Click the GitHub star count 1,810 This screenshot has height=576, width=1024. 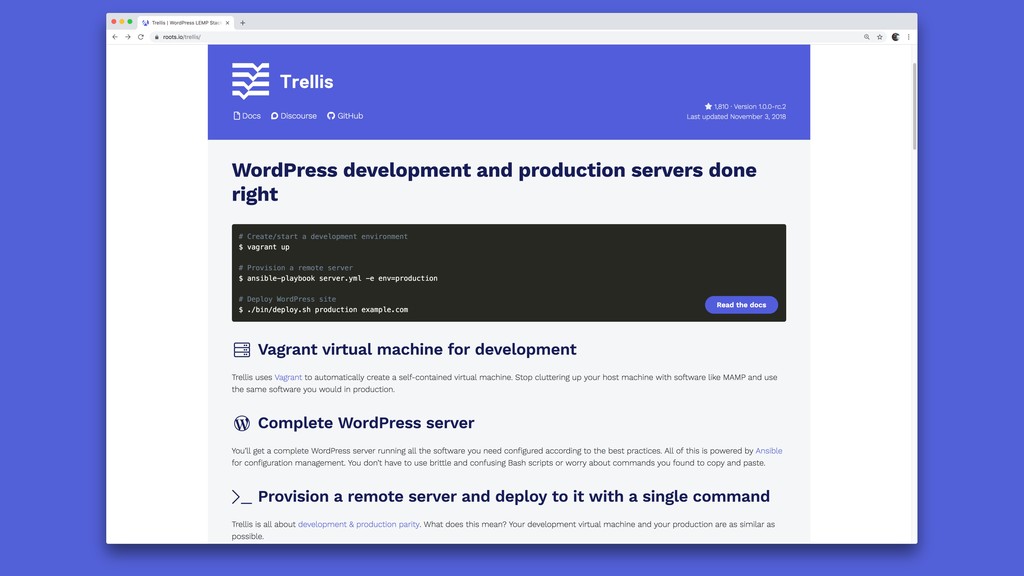coord(716,106)
